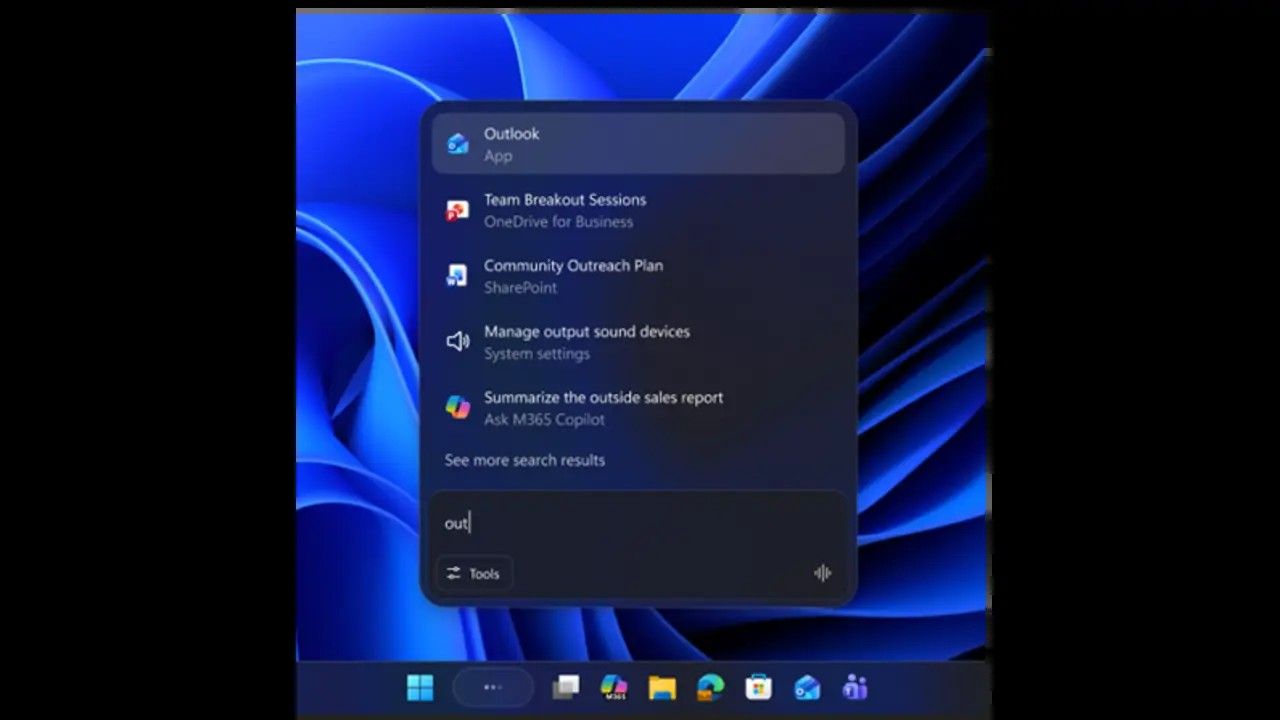Open Team Breakout Sessions PowerPoint file
Screen dimensions: 1280x720
point(638,210)
